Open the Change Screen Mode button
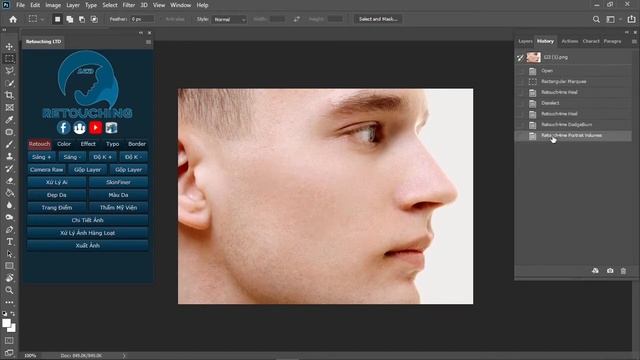The height and width of the screenshot is (360, 640). click(9, 353)
